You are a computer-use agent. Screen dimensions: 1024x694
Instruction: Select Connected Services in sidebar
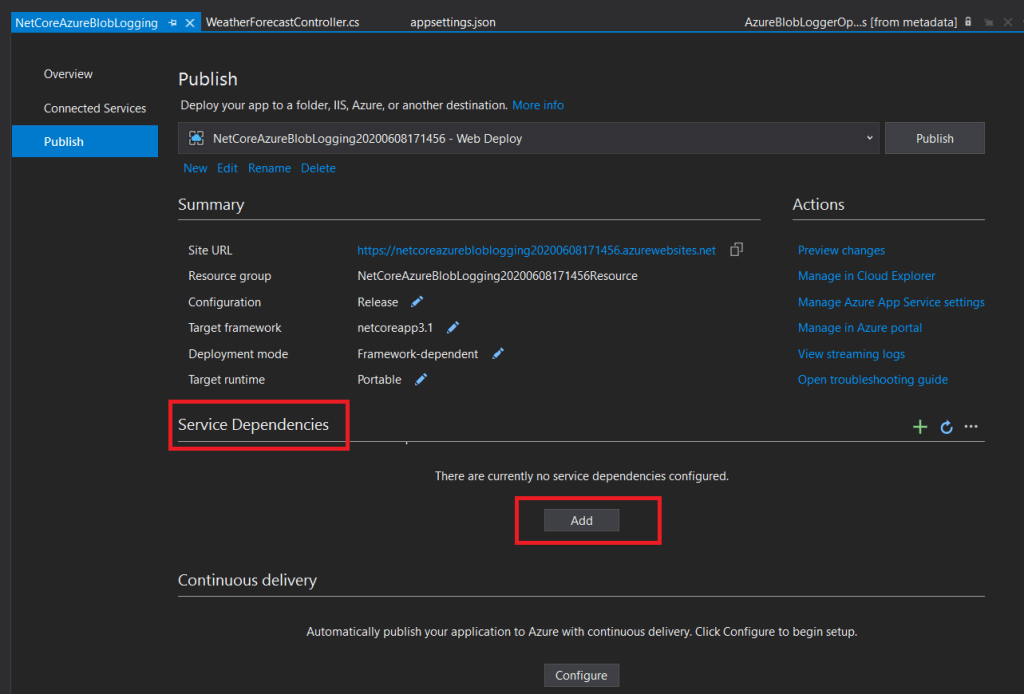95,108
